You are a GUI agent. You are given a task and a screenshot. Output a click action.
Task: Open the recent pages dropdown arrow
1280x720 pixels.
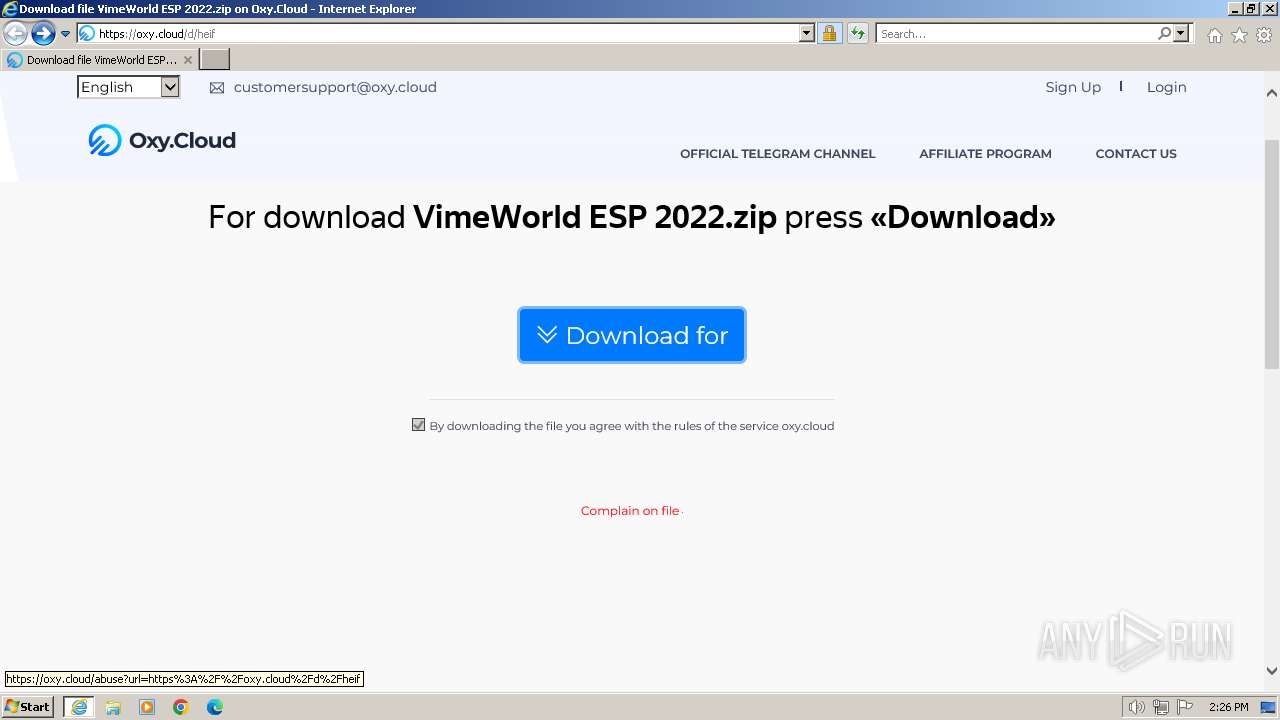pos(65,34)
